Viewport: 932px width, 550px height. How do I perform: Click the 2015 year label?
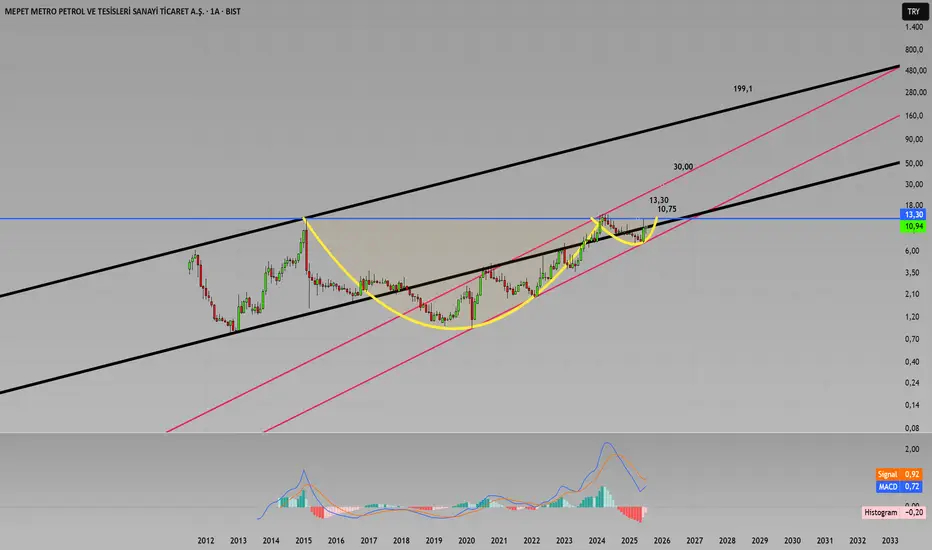pyautogui.click(x=304, y=541)
